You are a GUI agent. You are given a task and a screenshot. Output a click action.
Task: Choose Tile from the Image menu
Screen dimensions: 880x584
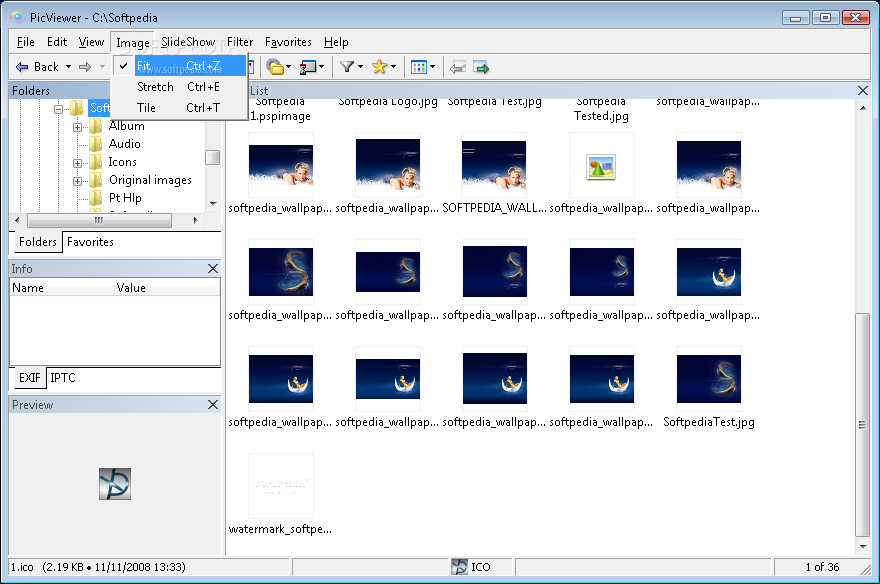click(179, 108)
